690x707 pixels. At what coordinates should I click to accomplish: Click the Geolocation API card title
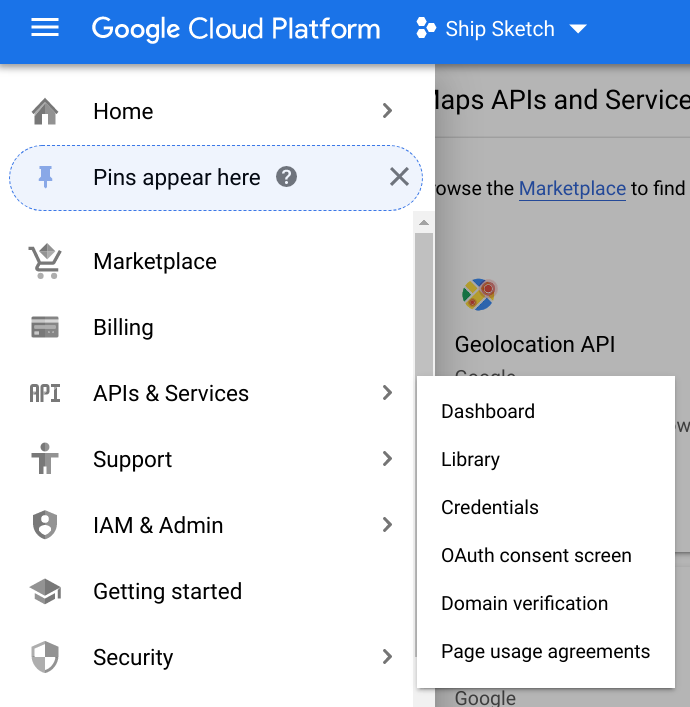pyautogui.click(x=534, y=344)
